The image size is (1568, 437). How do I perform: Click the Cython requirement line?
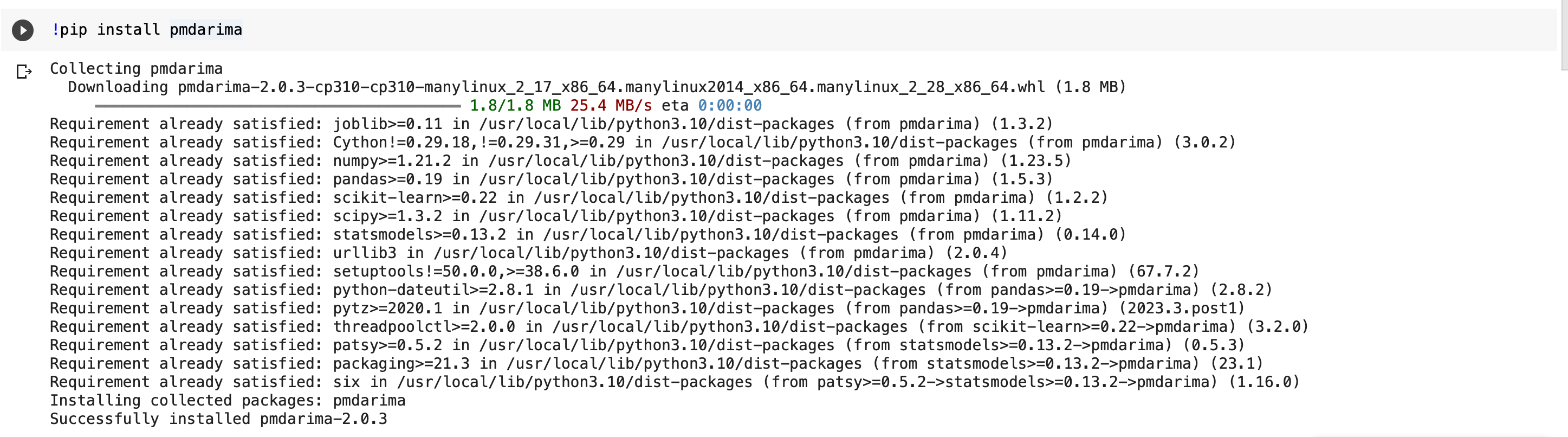[x=642, y=143]
